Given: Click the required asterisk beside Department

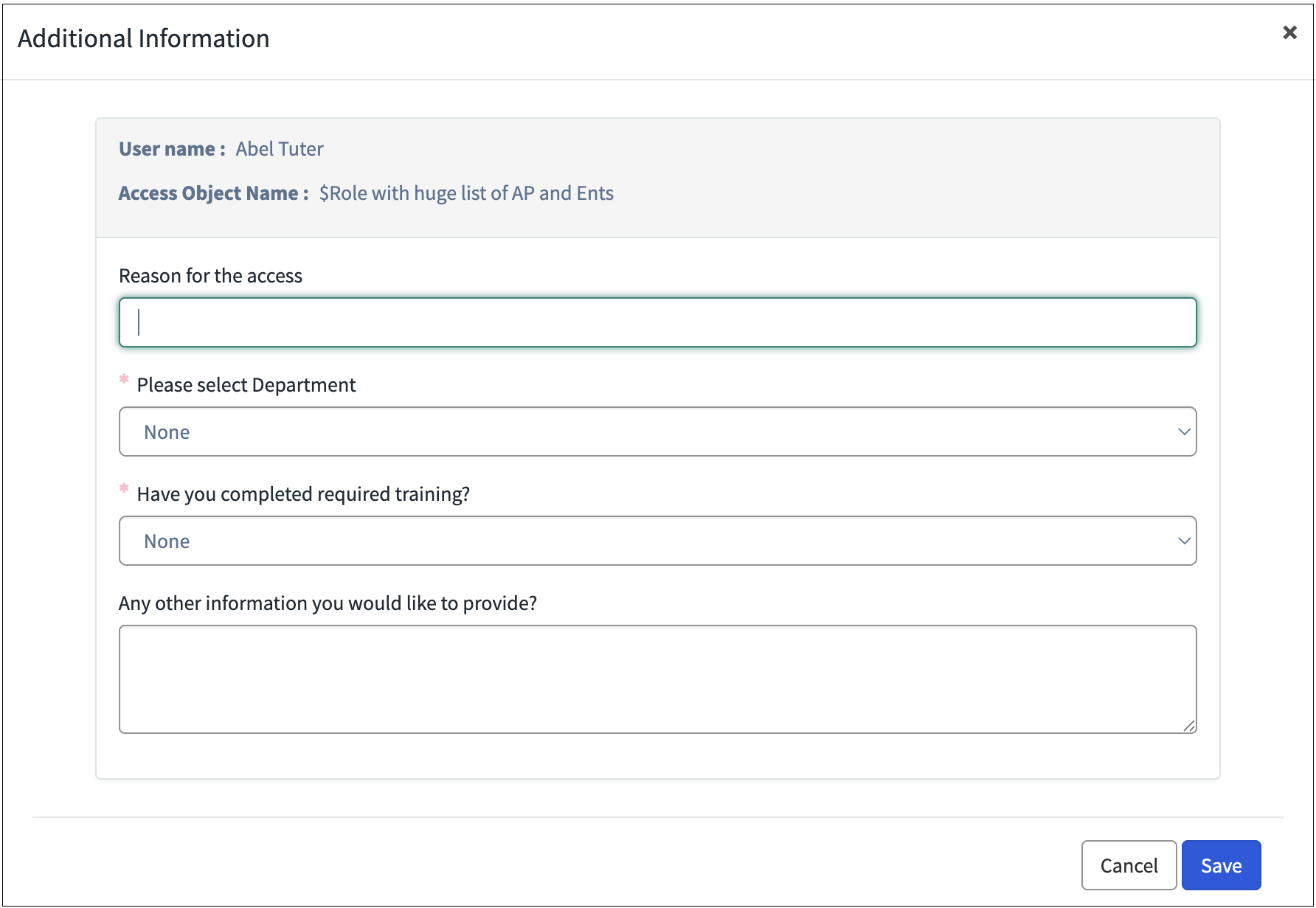Looking at the screenshot, I should tap(124, 379).
